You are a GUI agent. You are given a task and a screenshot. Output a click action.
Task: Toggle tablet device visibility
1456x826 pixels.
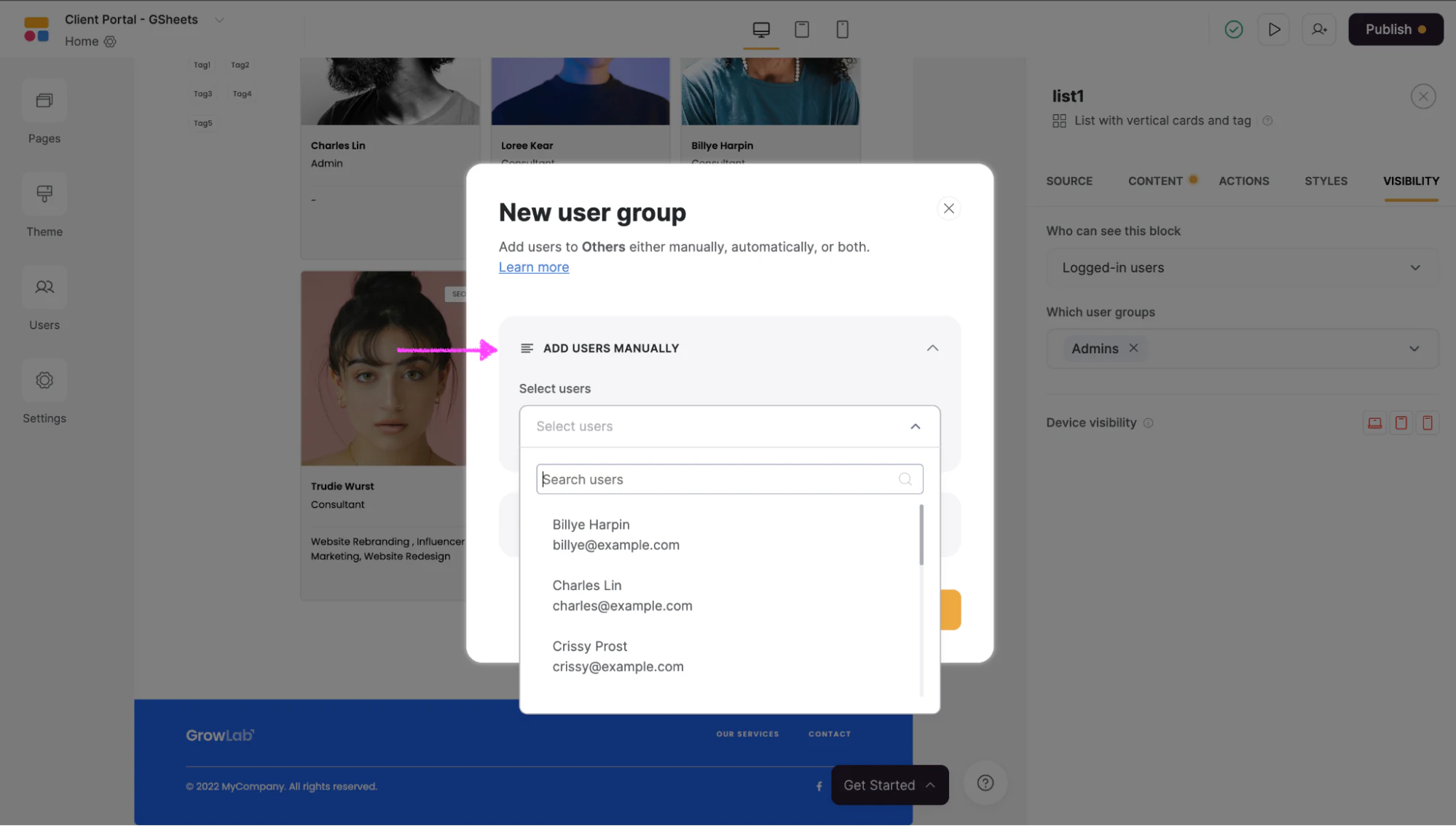click(x=1401, y=423)
